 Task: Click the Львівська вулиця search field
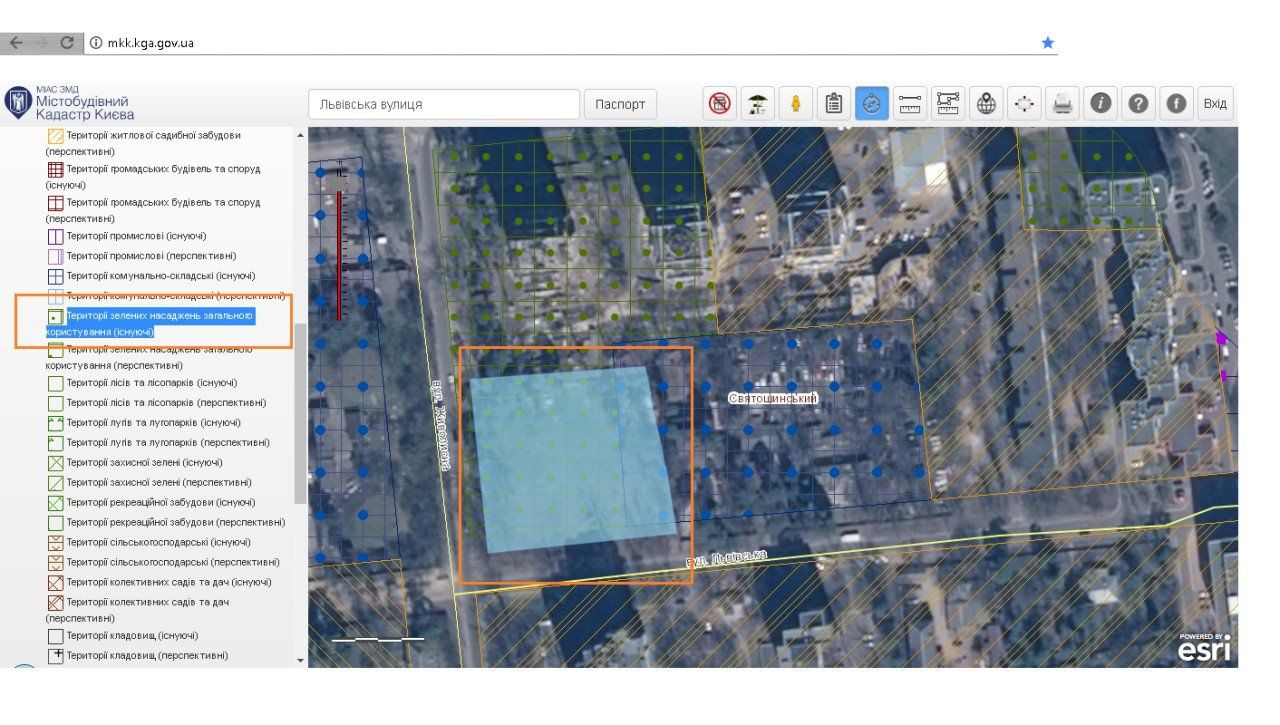(443, 104)
